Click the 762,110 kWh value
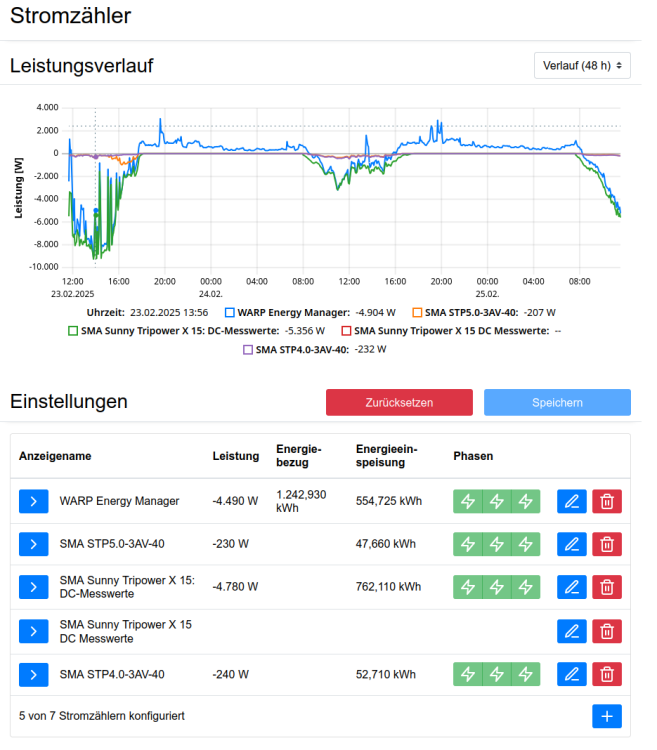The image size is (657, 750). click(388, 587)
